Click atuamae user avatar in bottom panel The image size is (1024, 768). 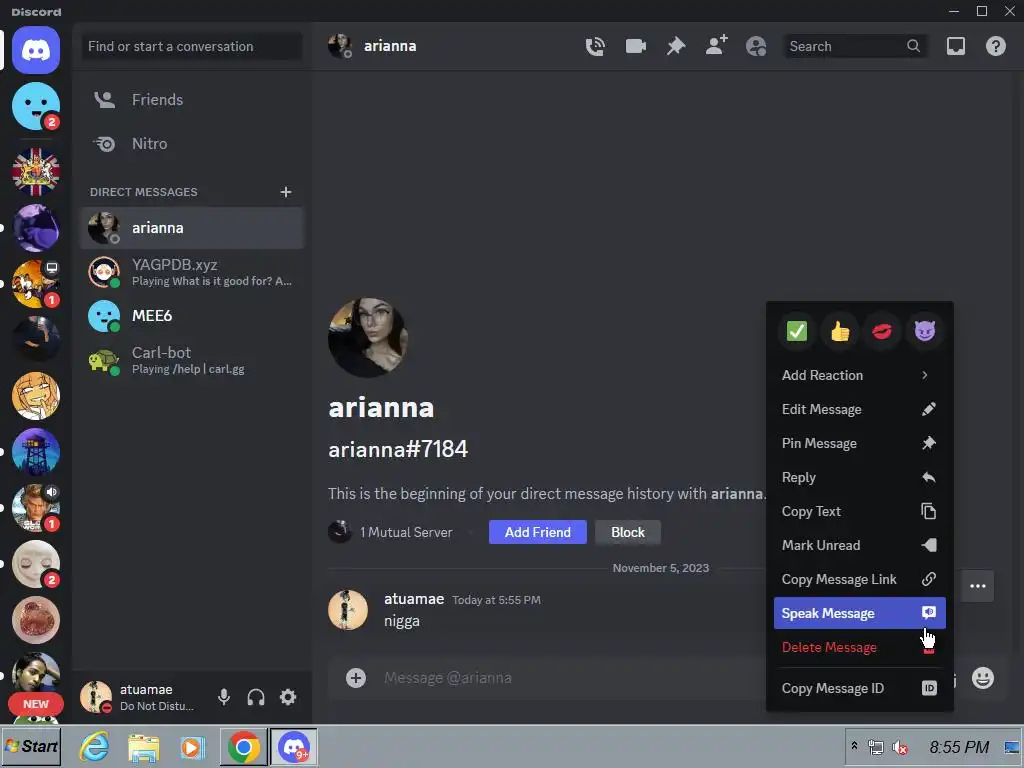tap(96, 697)
